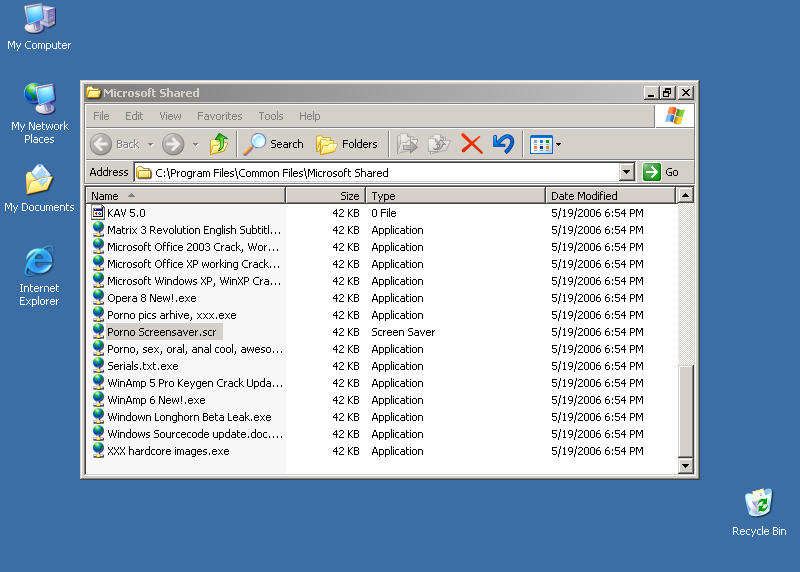
Task: Click the folder icon in Address bar
Action: tap(144, 173)
